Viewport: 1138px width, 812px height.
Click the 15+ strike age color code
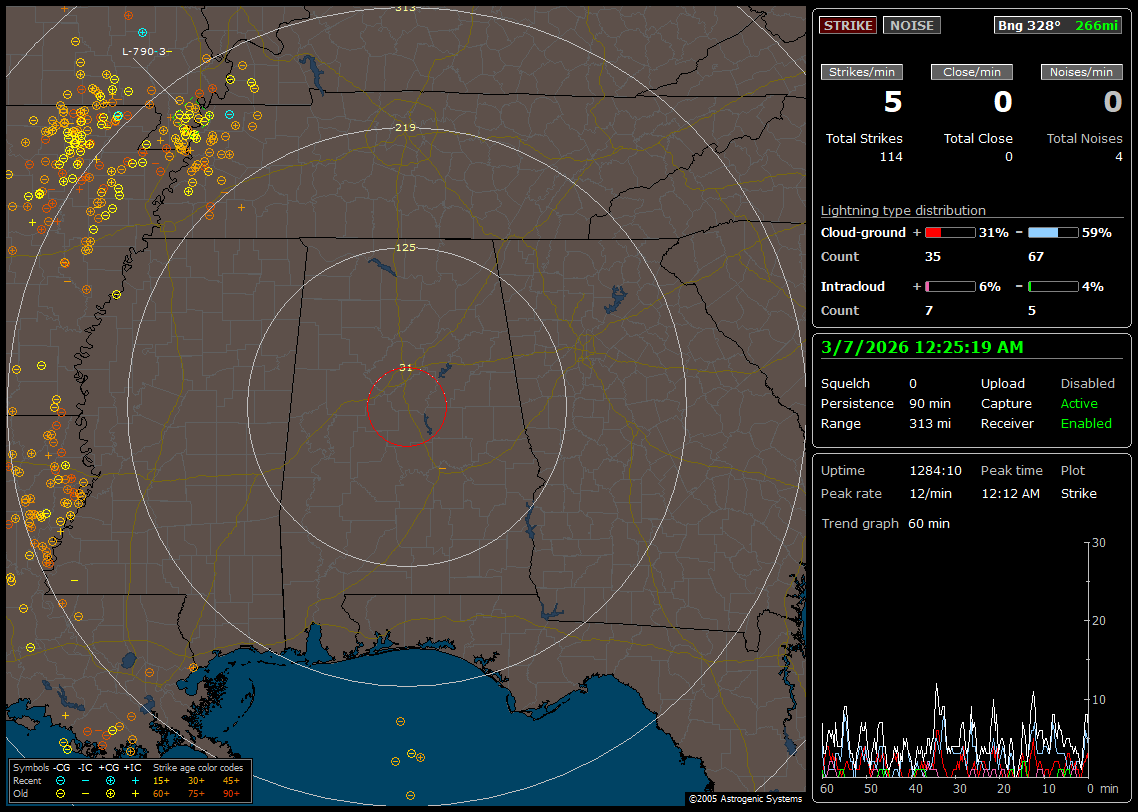161,780
